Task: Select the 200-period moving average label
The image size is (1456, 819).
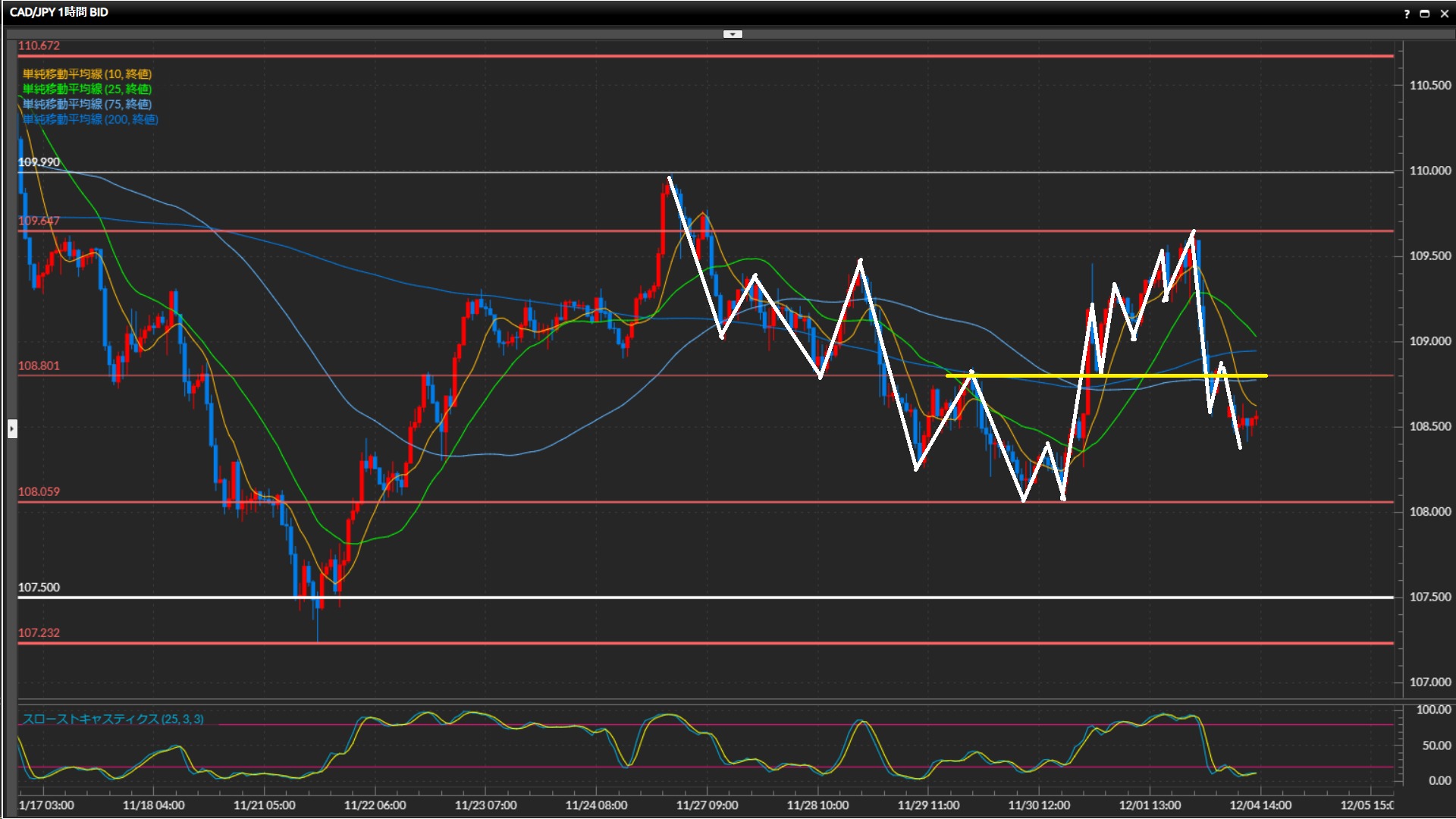Action: [x=89, y=119]
